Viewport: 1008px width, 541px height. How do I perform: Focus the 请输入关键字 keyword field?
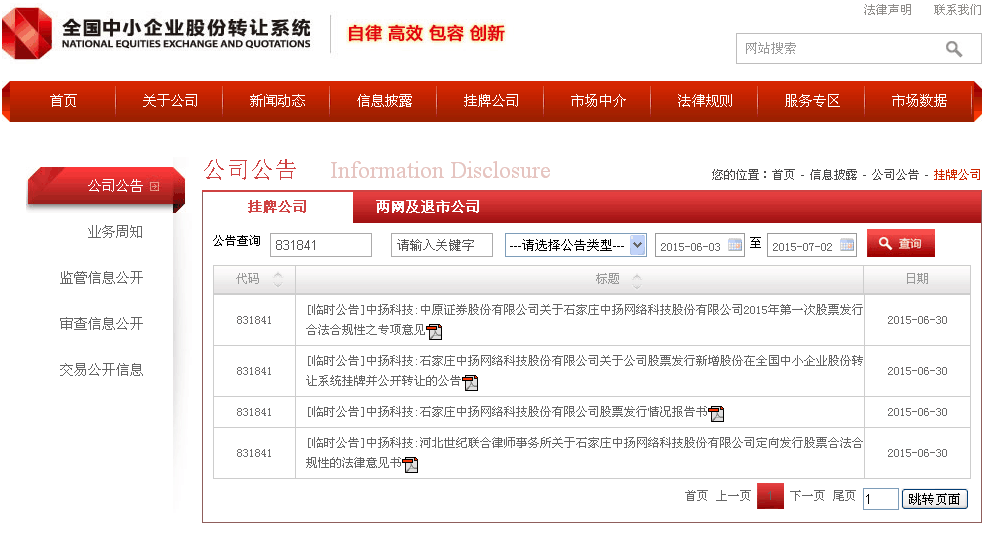tap(442, 245)
